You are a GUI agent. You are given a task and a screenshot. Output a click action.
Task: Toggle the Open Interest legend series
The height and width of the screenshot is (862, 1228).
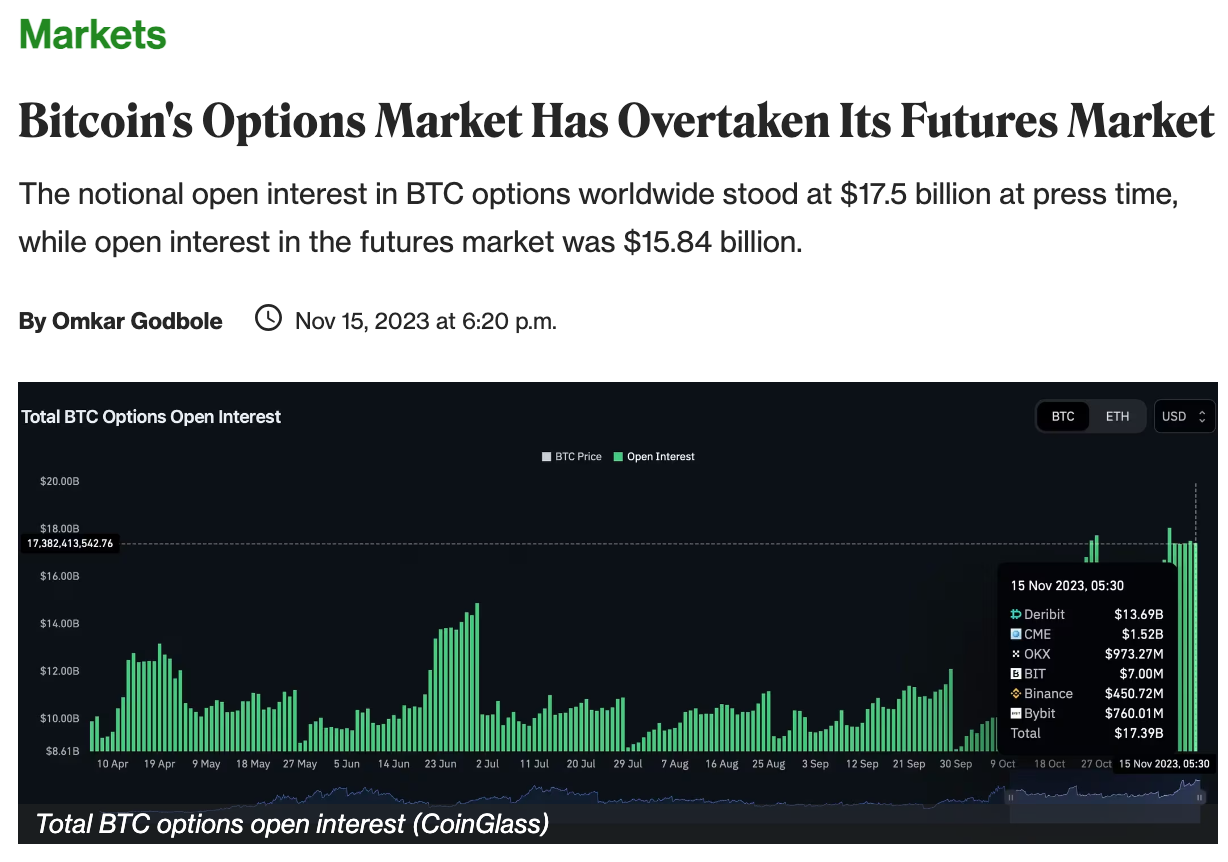tap(654, 457)
